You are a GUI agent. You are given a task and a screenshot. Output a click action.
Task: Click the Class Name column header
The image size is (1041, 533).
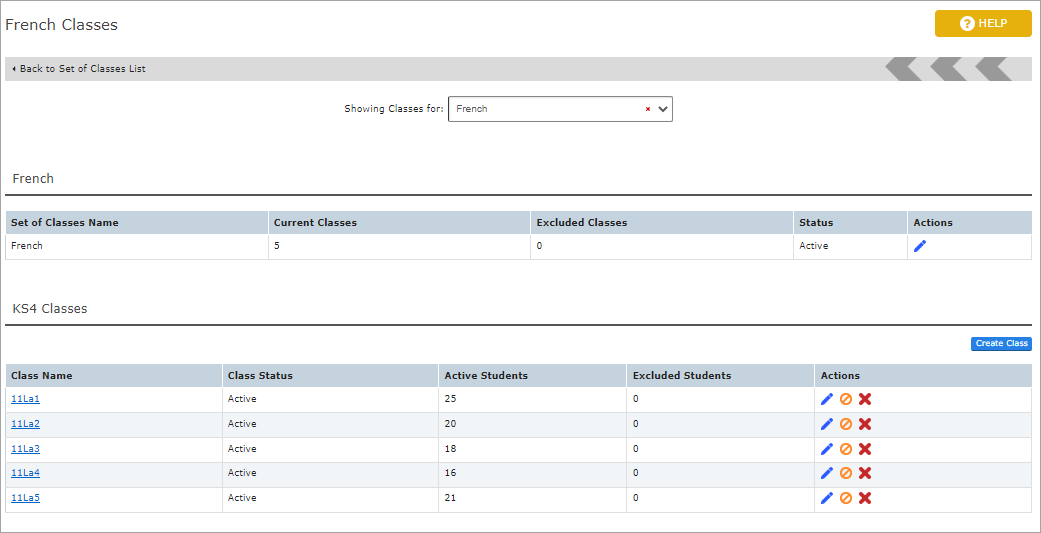pyautogui.click(x=42, y=376)
